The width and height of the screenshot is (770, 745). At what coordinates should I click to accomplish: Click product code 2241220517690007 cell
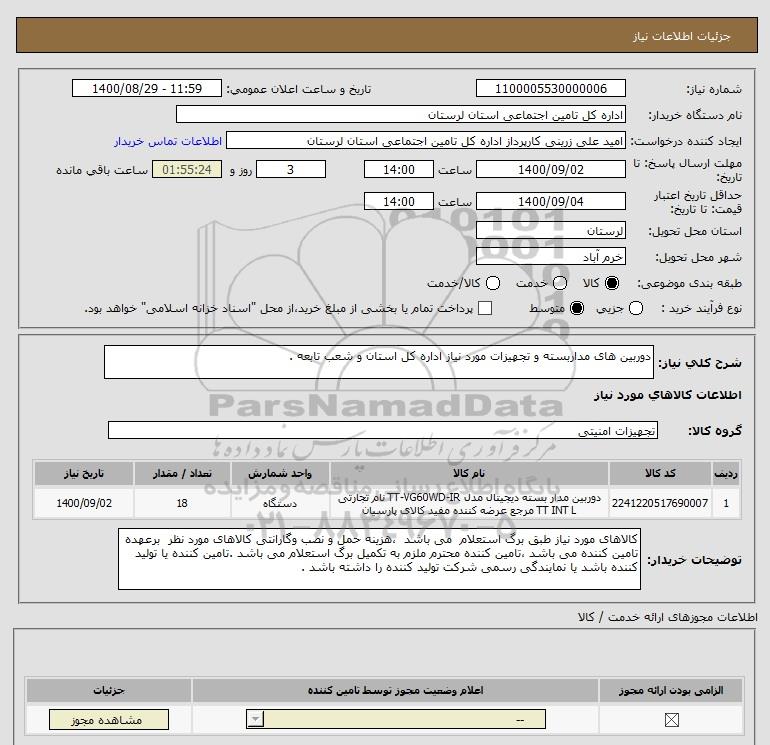coord(660,503)
